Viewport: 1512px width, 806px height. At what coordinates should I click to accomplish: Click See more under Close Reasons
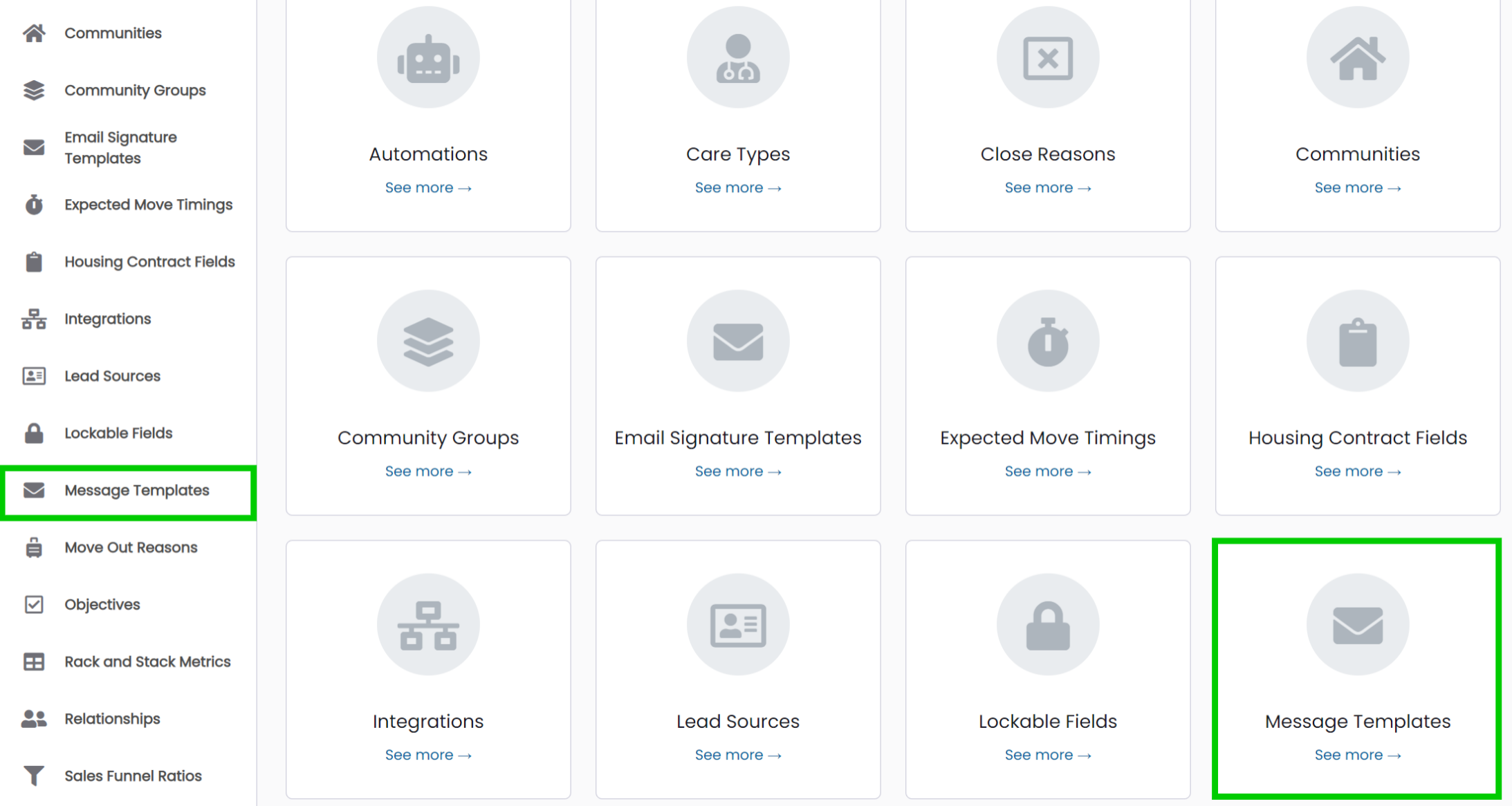pyautogui.click(x=1048, y=187)
